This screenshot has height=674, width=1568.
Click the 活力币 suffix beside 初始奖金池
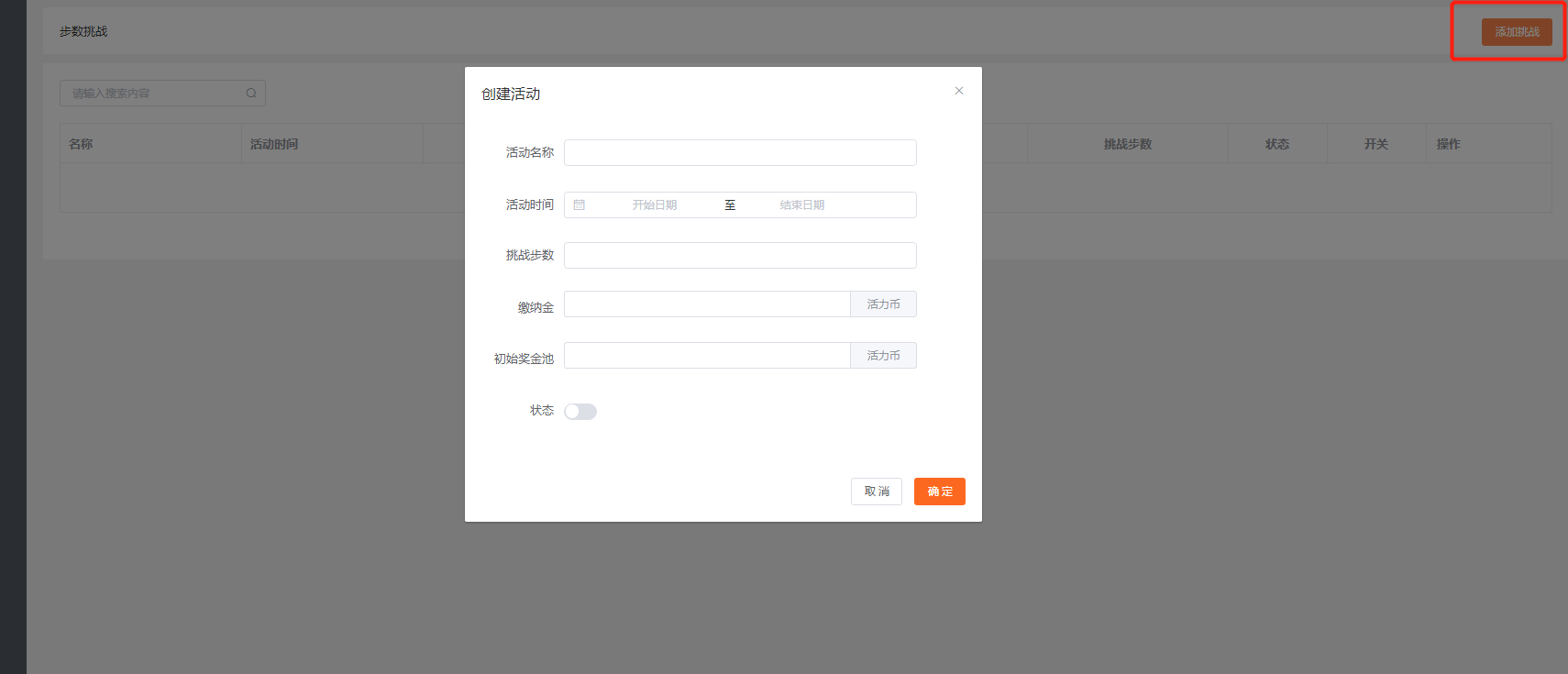pyautogui.click(x=884, y=356)
